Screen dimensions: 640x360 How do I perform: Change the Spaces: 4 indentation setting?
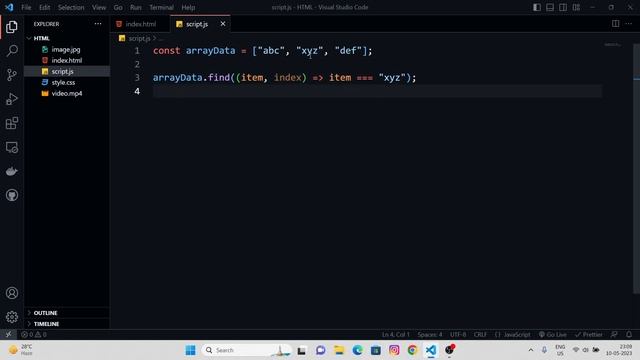[x=430, y=334]
